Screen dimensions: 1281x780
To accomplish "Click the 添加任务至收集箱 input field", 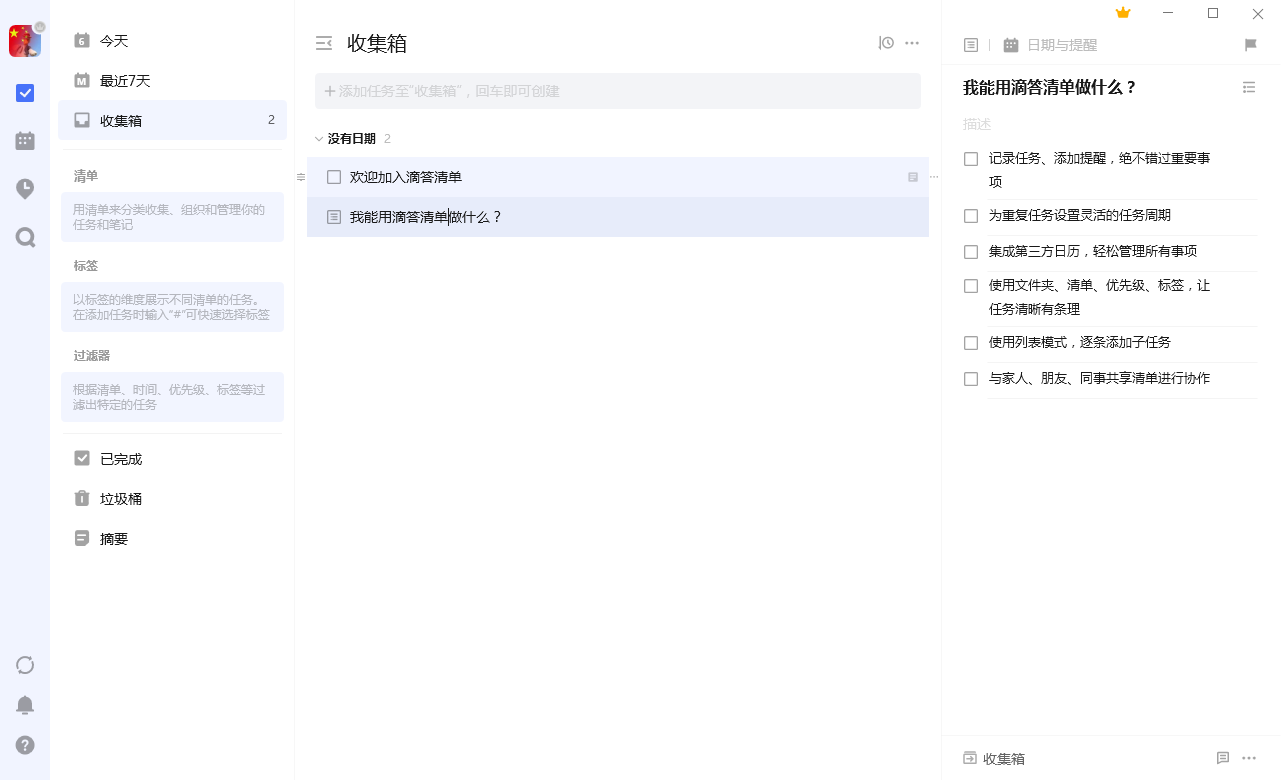I will 617,90.
